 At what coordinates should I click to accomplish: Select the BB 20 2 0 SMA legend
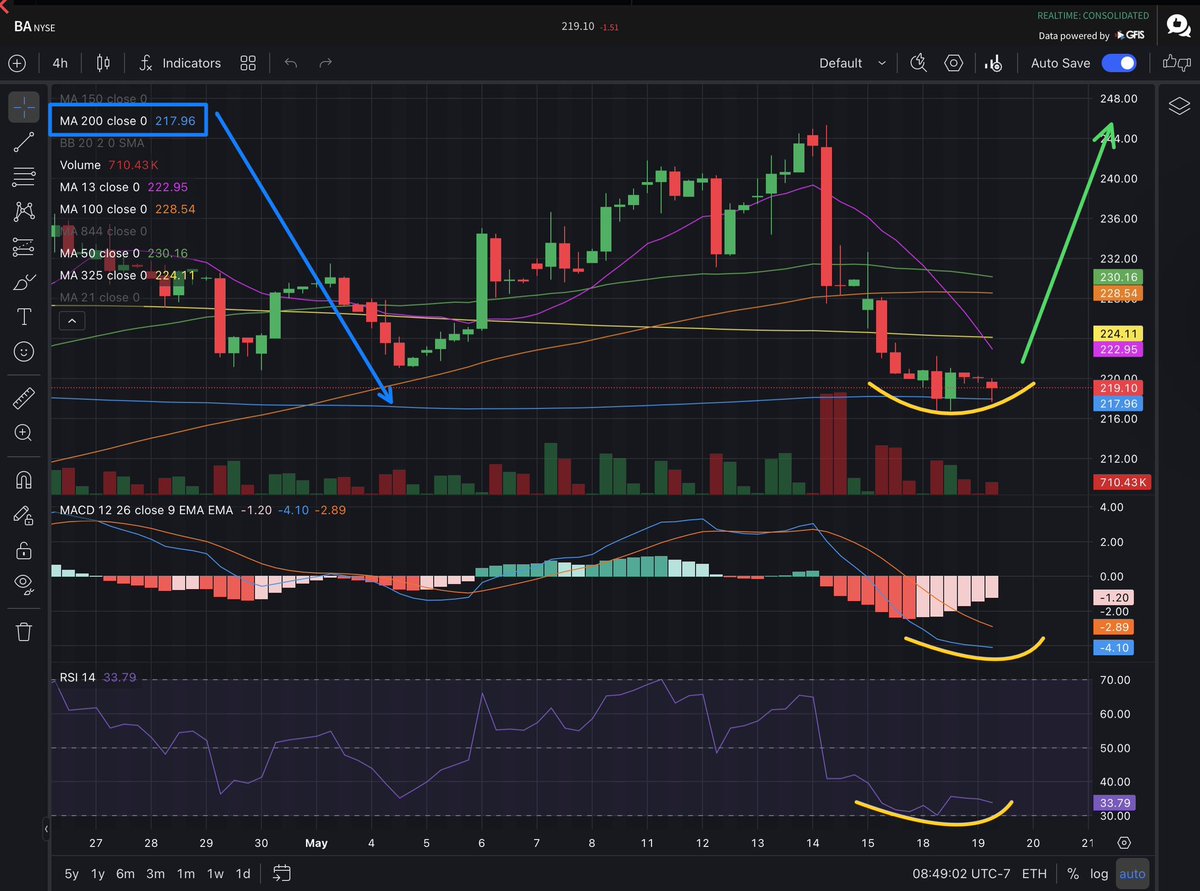101,143
